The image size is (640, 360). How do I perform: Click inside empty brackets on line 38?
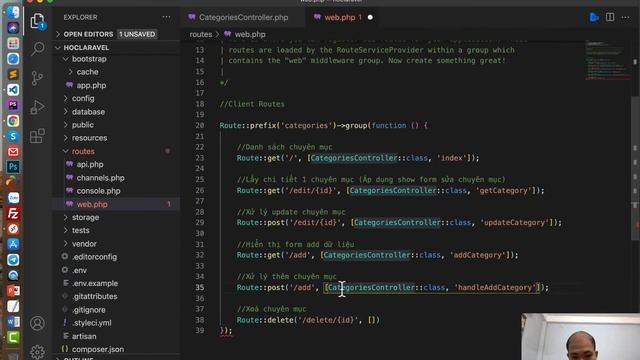[x=371, y=320]
